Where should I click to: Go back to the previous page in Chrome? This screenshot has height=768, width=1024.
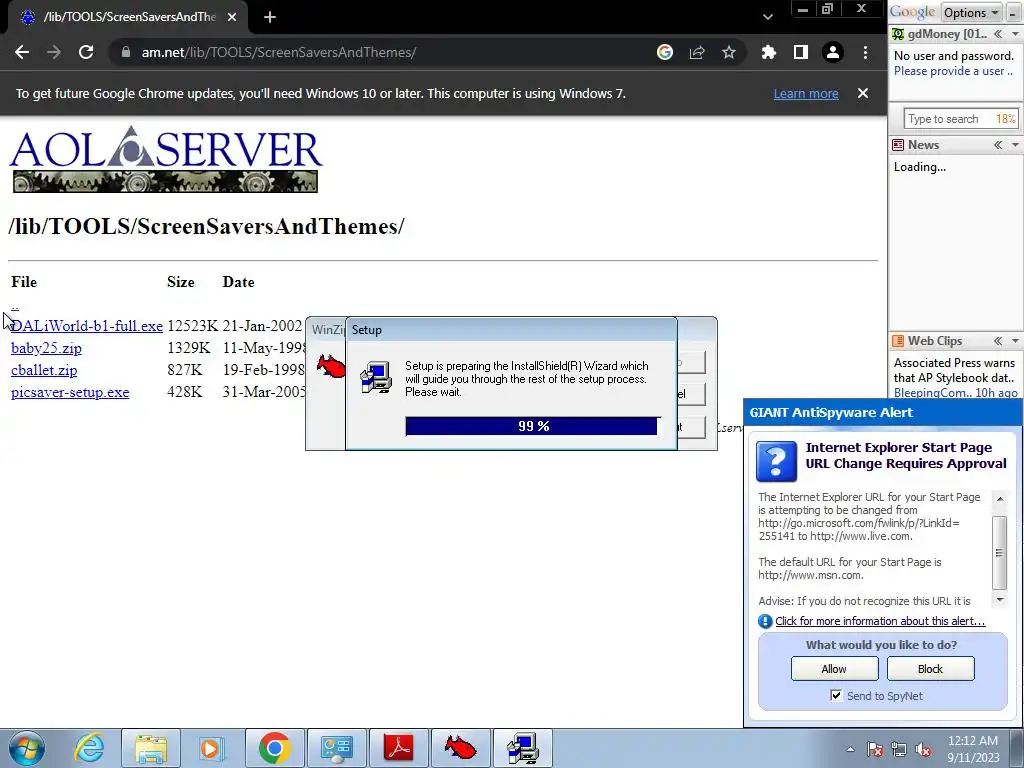[22, 52]
